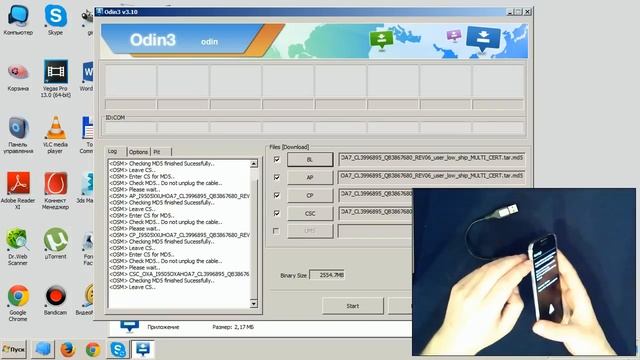Viewport: 640px width, 360px height.
Task: Toggle the BL file checkbox
Action: pos(277,159)
